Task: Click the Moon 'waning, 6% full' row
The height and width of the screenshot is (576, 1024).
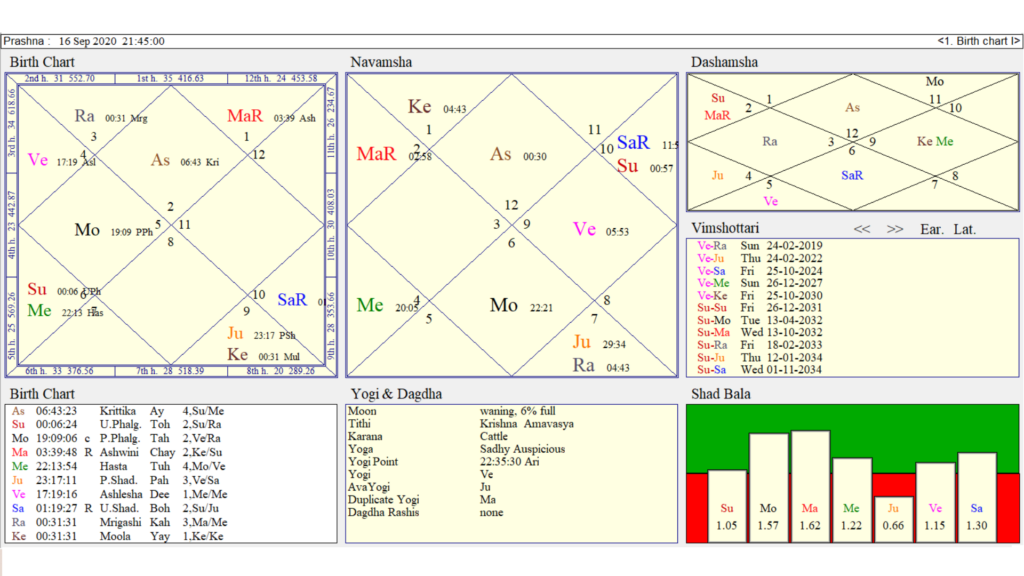Action: point(452,411)
